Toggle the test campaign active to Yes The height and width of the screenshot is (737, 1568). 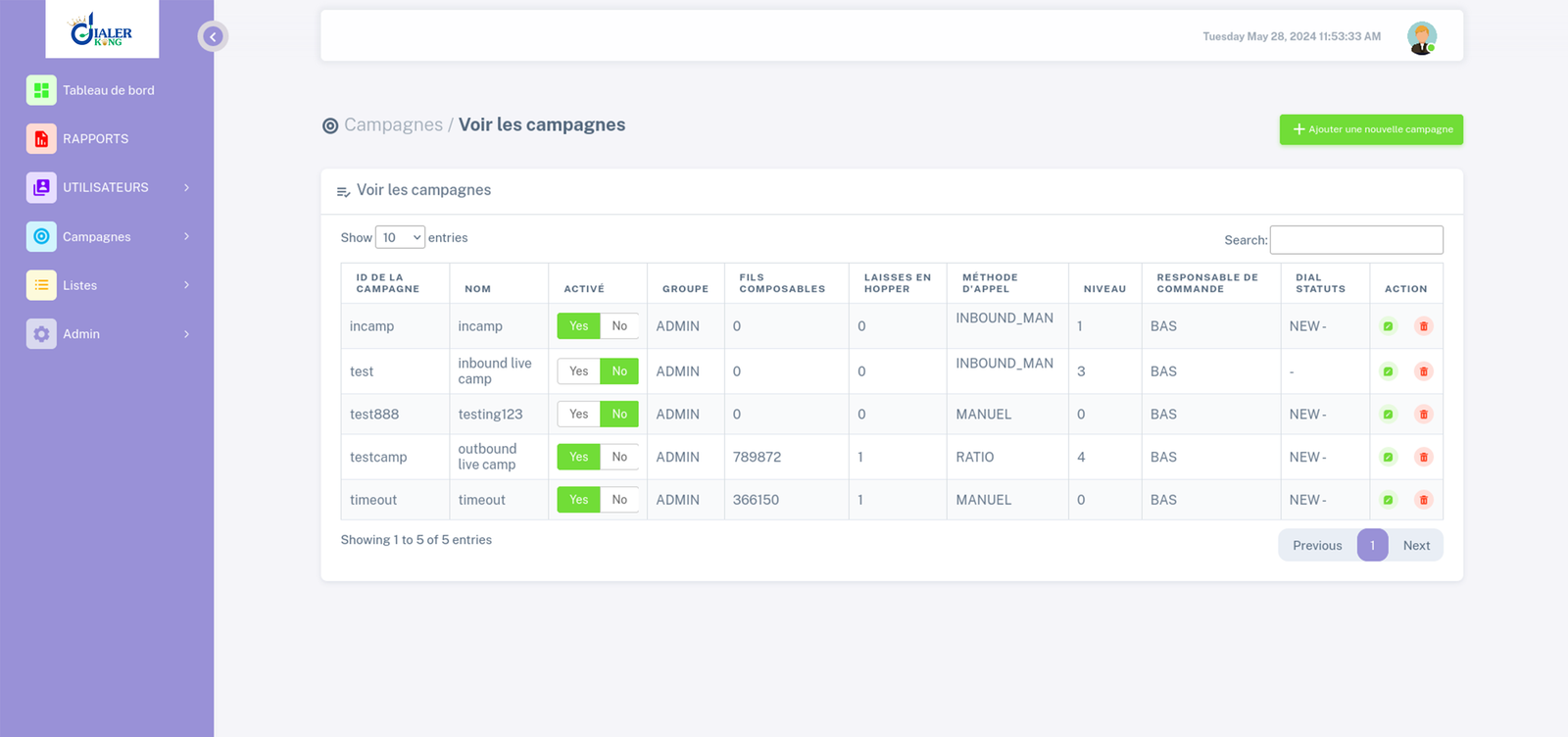(578, 371)
